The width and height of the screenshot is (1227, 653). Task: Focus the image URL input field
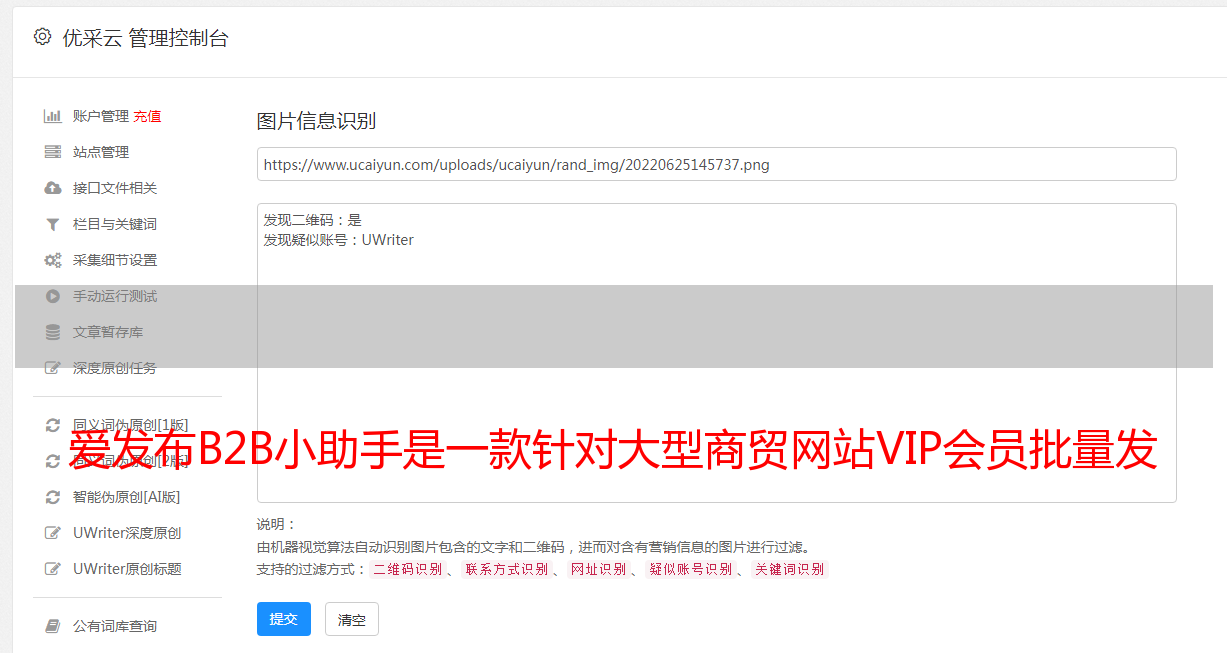coord(716,164)
